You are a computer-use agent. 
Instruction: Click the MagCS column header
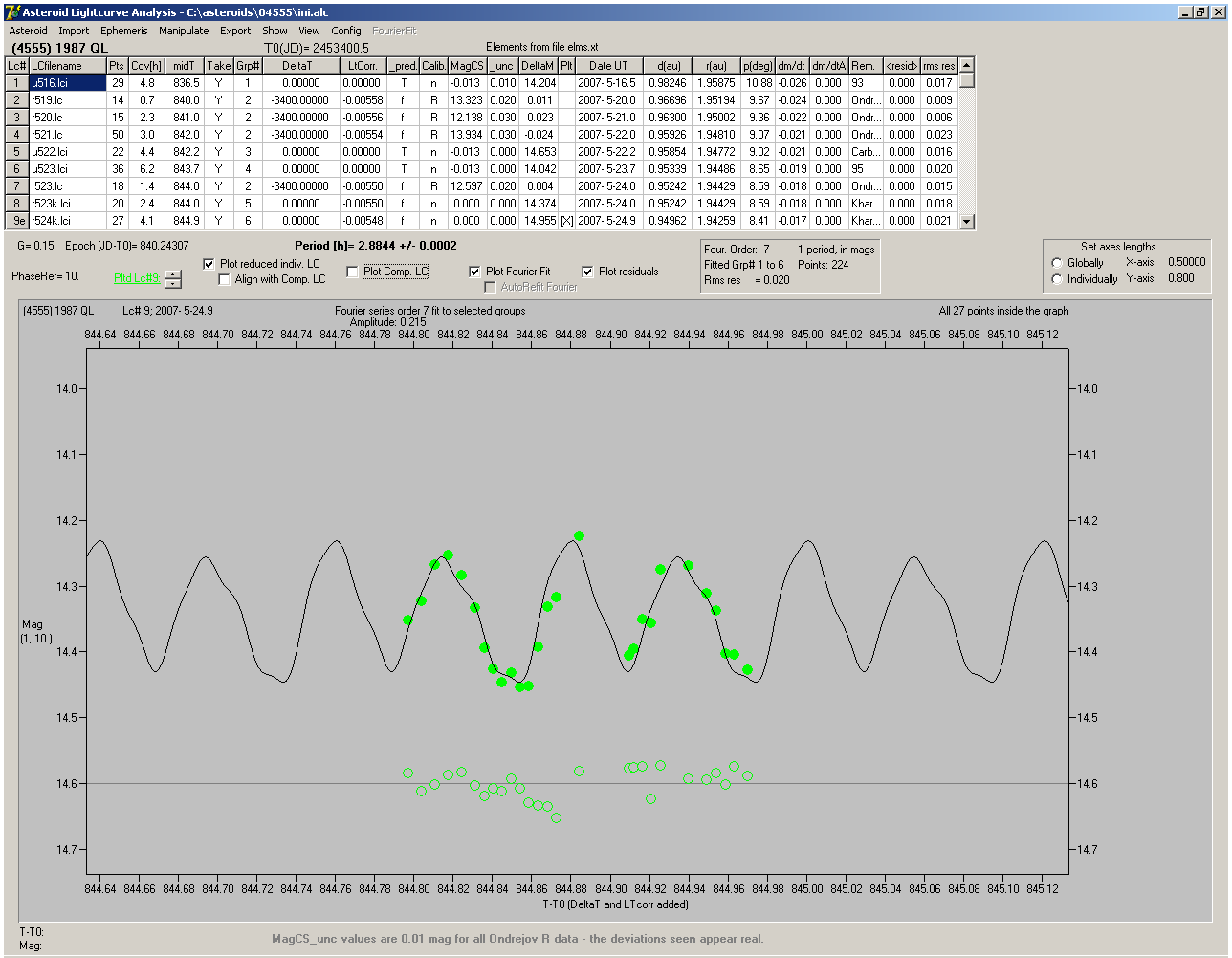point(467,66)
